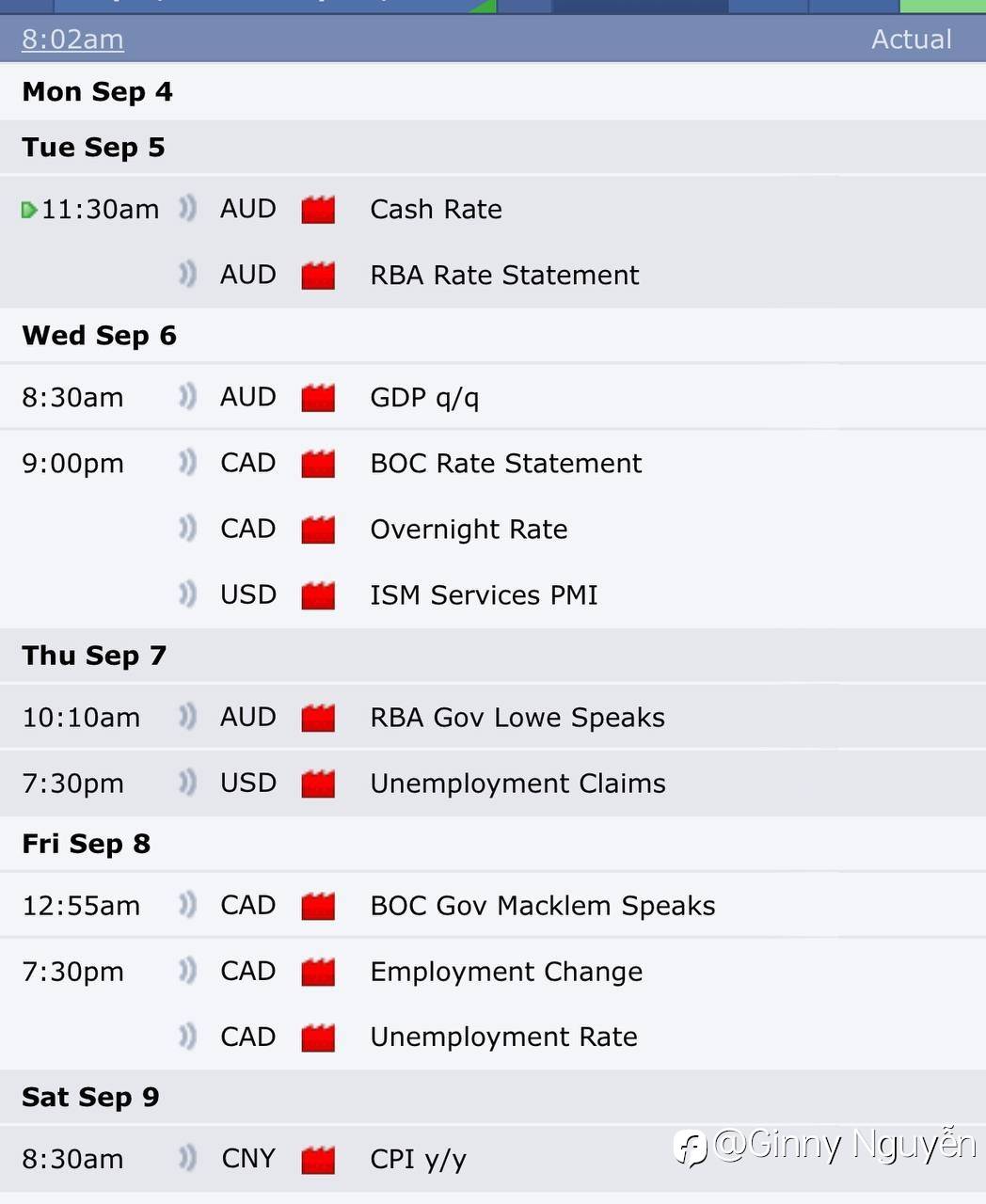Click red impact icon for Employment Change
Screen dimensions: 986x1204
[x=318, y=972]
